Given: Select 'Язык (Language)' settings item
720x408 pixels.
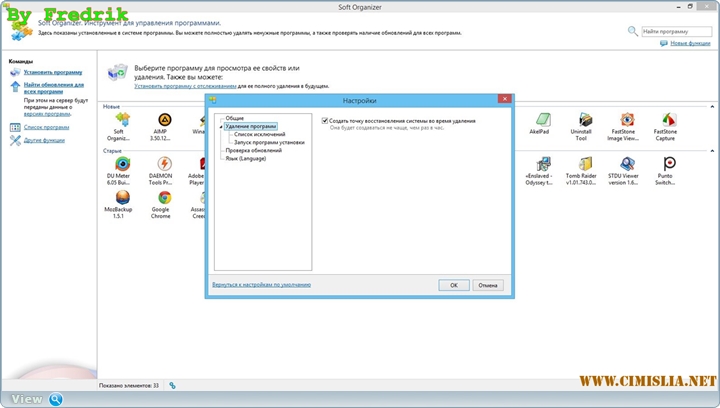Looking at the screenshot, I should coord(245,158).
